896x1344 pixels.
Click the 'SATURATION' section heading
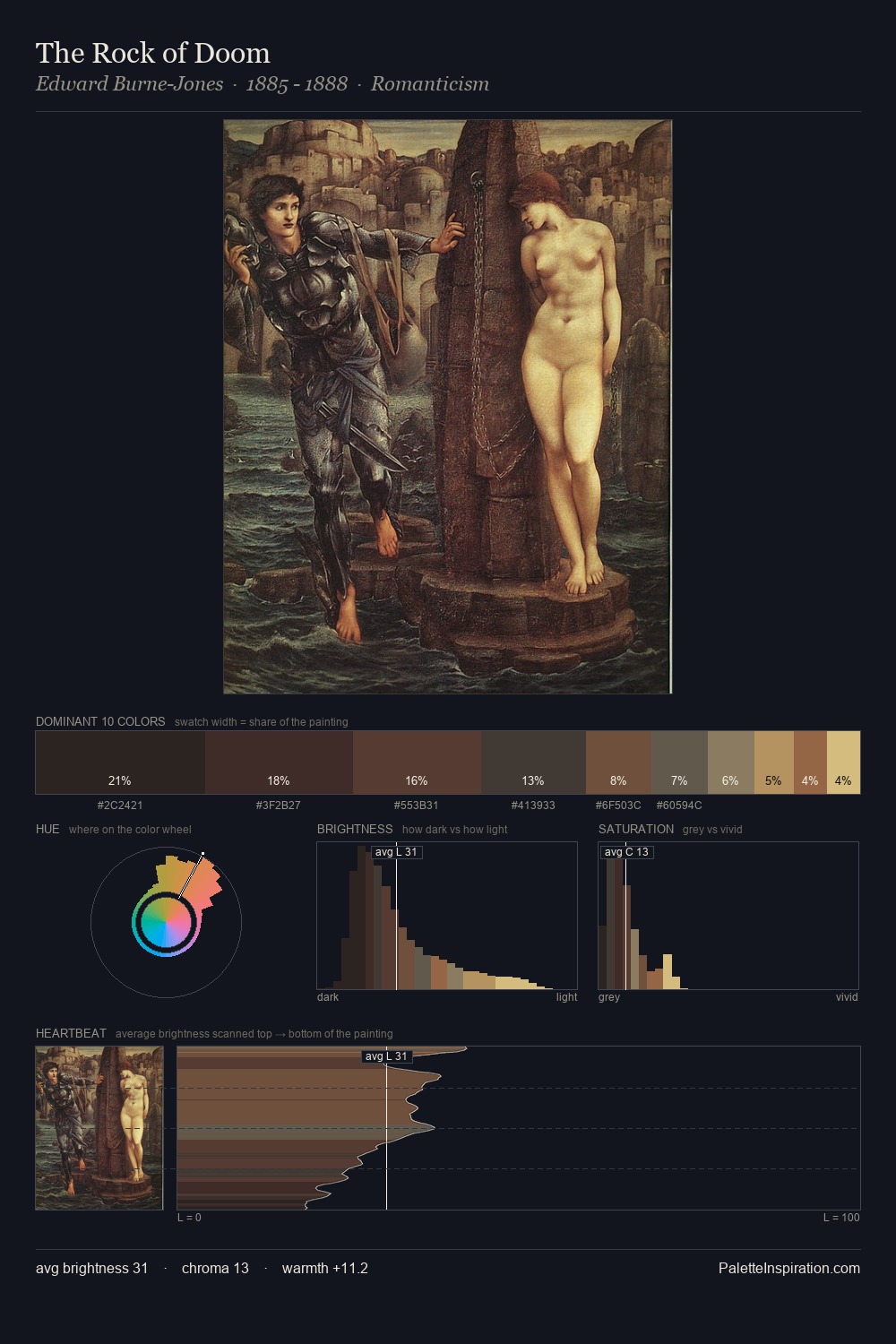(636, 829)
